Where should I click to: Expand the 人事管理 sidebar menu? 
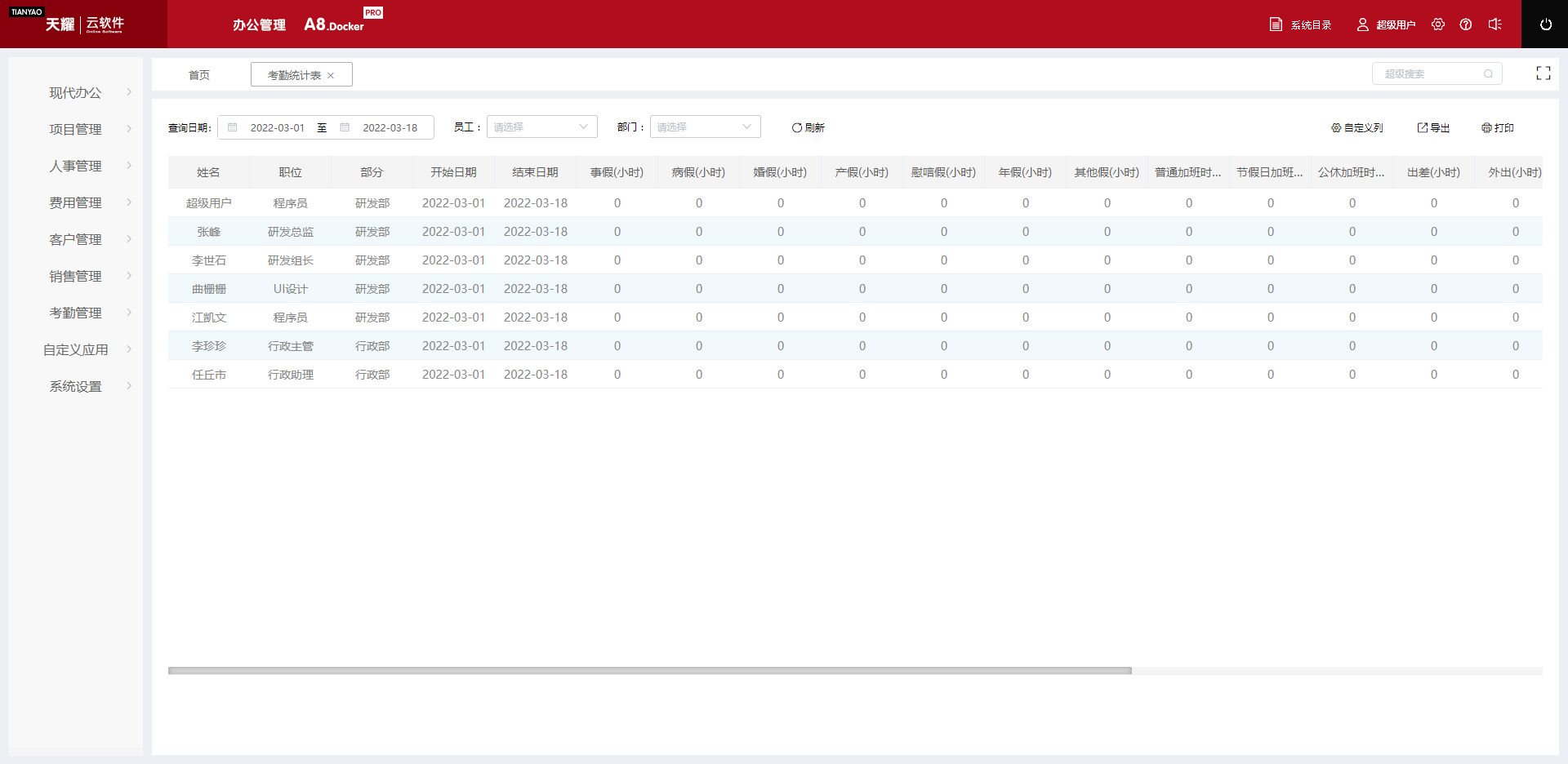pyautogui.click(x=76, y=166)
